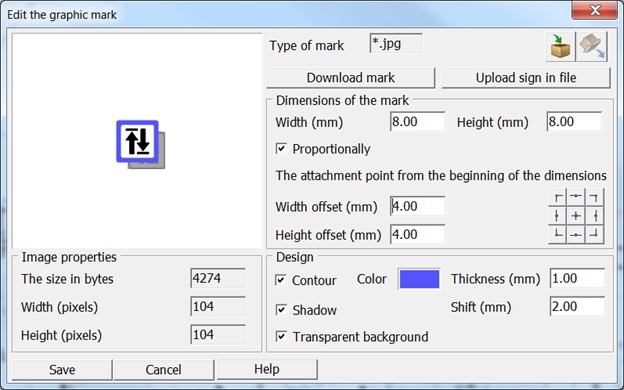Image resolution: width=624 pixels, height=390 pixels.
Task: Click Upload sign in file button
Action: point(526,78)
